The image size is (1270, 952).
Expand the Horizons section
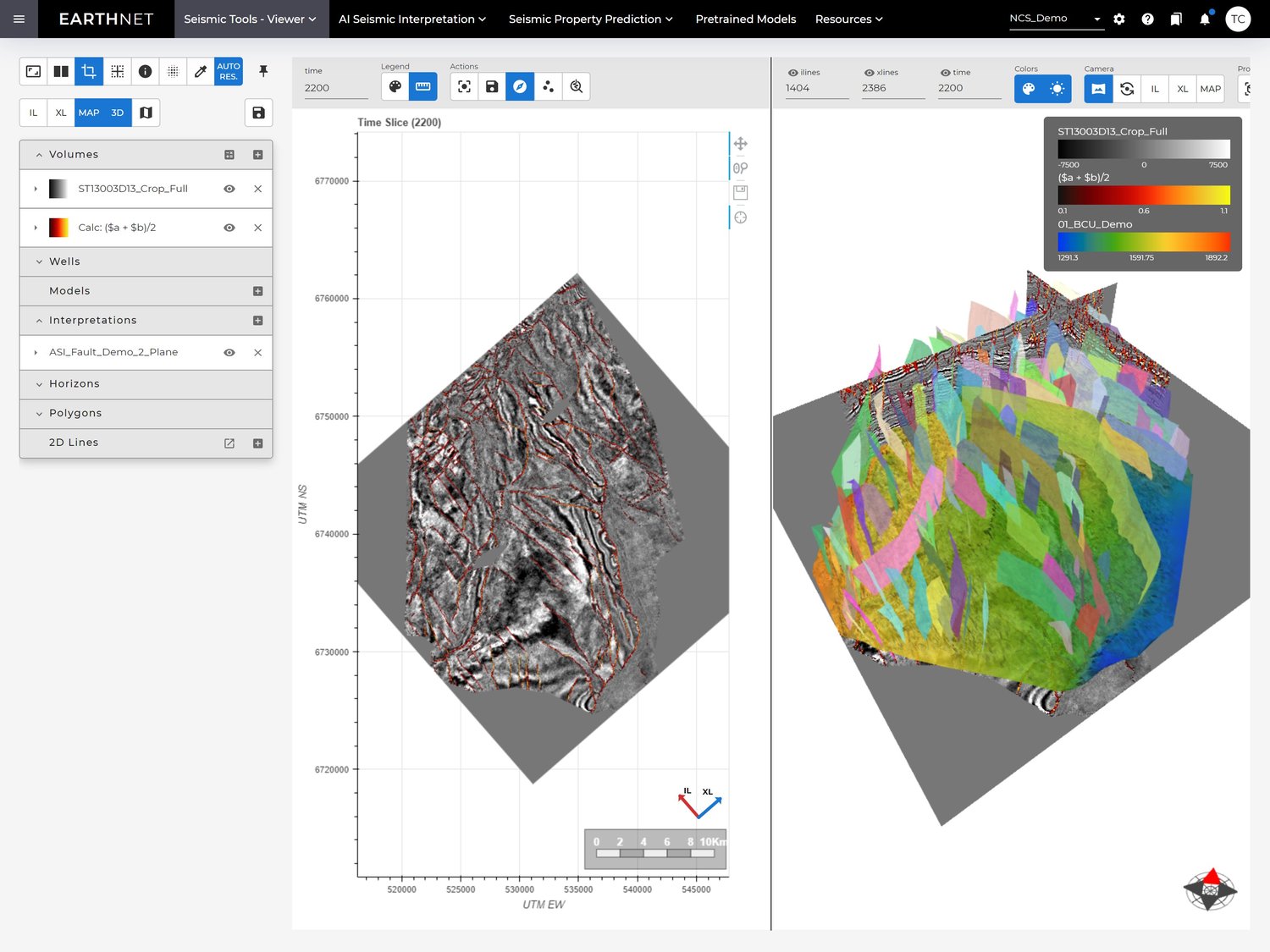pos(39,384)
